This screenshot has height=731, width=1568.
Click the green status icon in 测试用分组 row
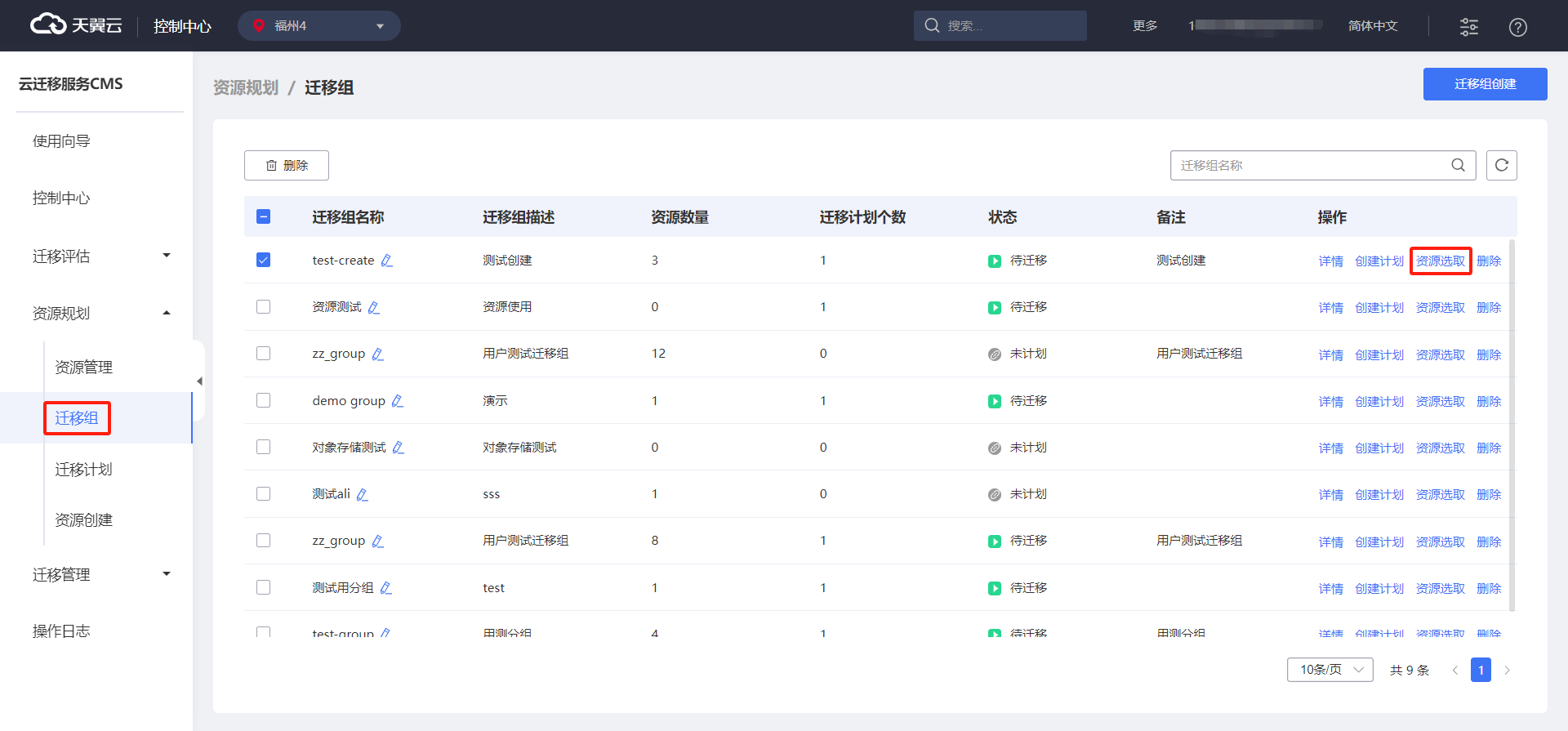coord(994,588)
